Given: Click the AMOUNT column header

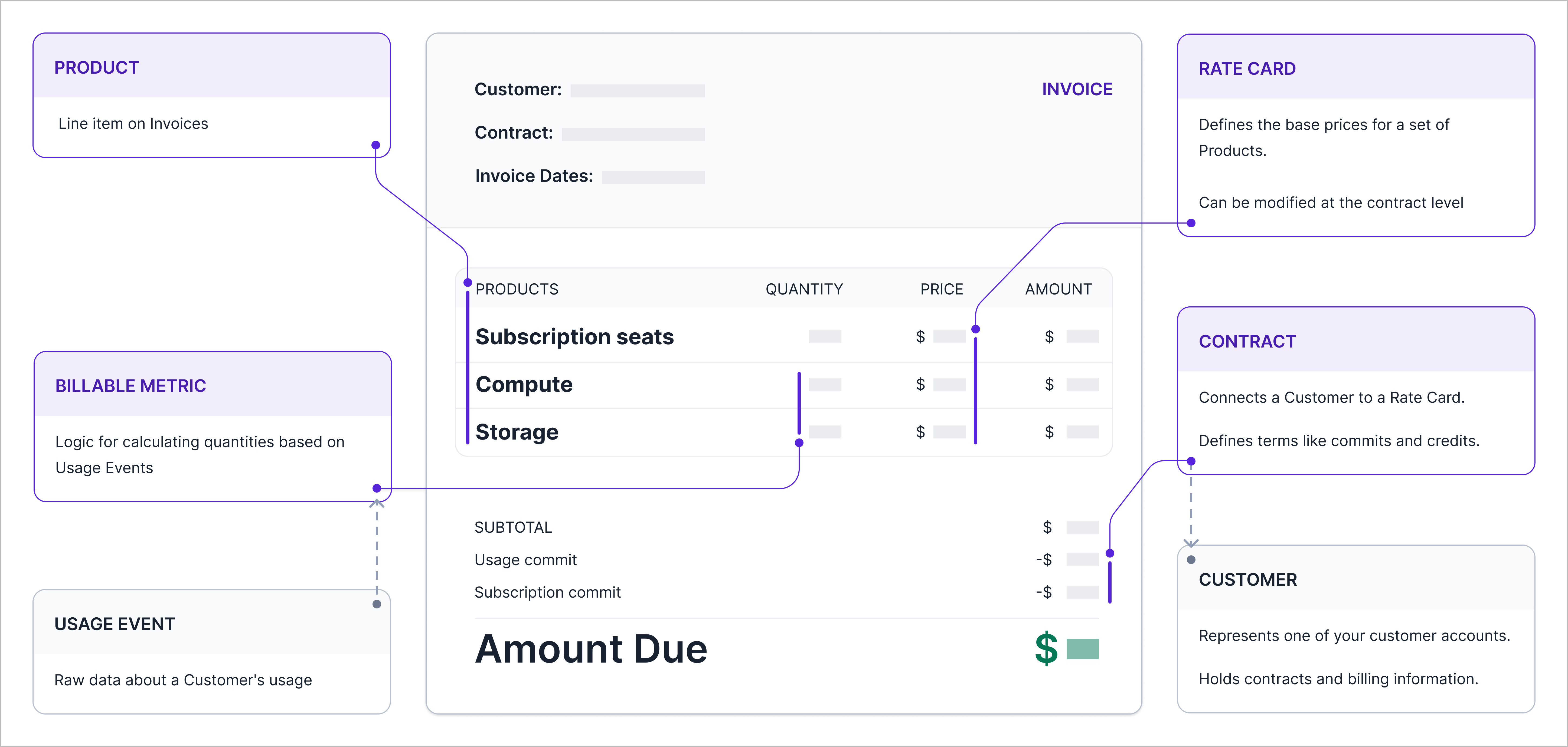Looking at the screenshot, I should (1058, 289).
